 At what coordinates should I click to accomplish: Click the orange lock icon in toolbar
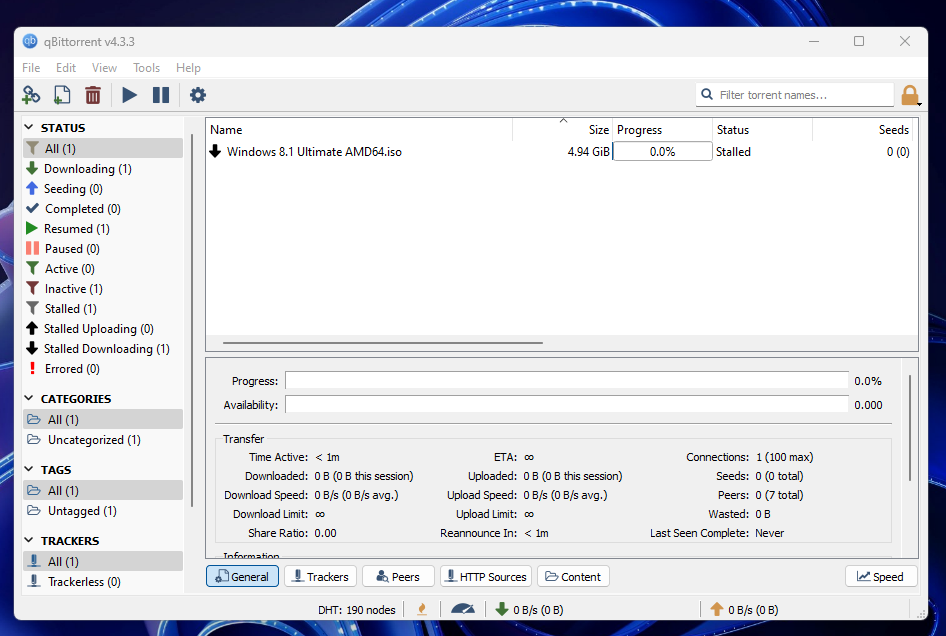point(910,95)
